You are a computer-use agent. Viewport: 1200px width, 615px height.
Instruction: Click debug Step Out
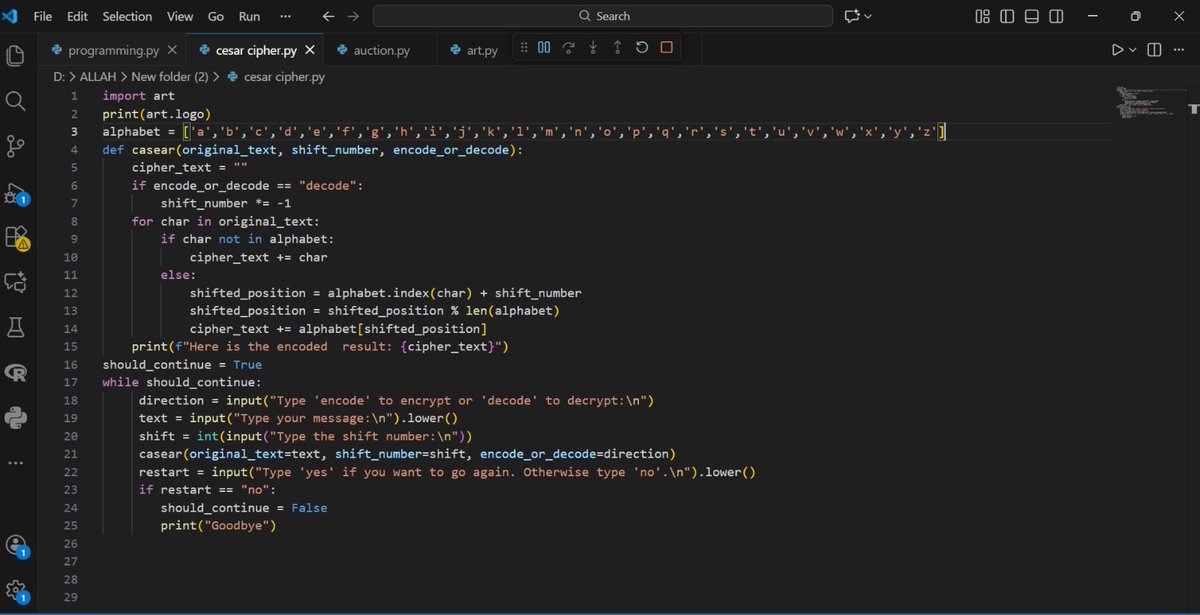click(617, 47)
